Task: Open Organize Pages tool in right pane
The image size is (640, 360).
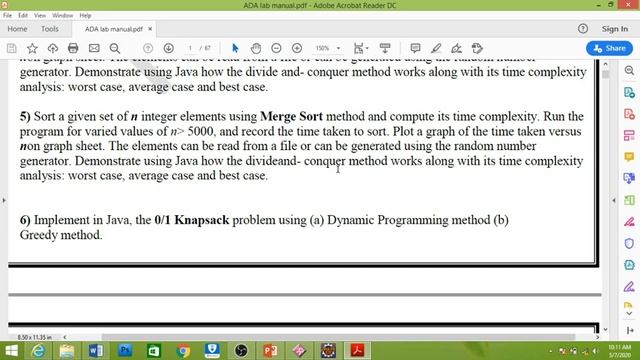Action: (x=629, y=136)
